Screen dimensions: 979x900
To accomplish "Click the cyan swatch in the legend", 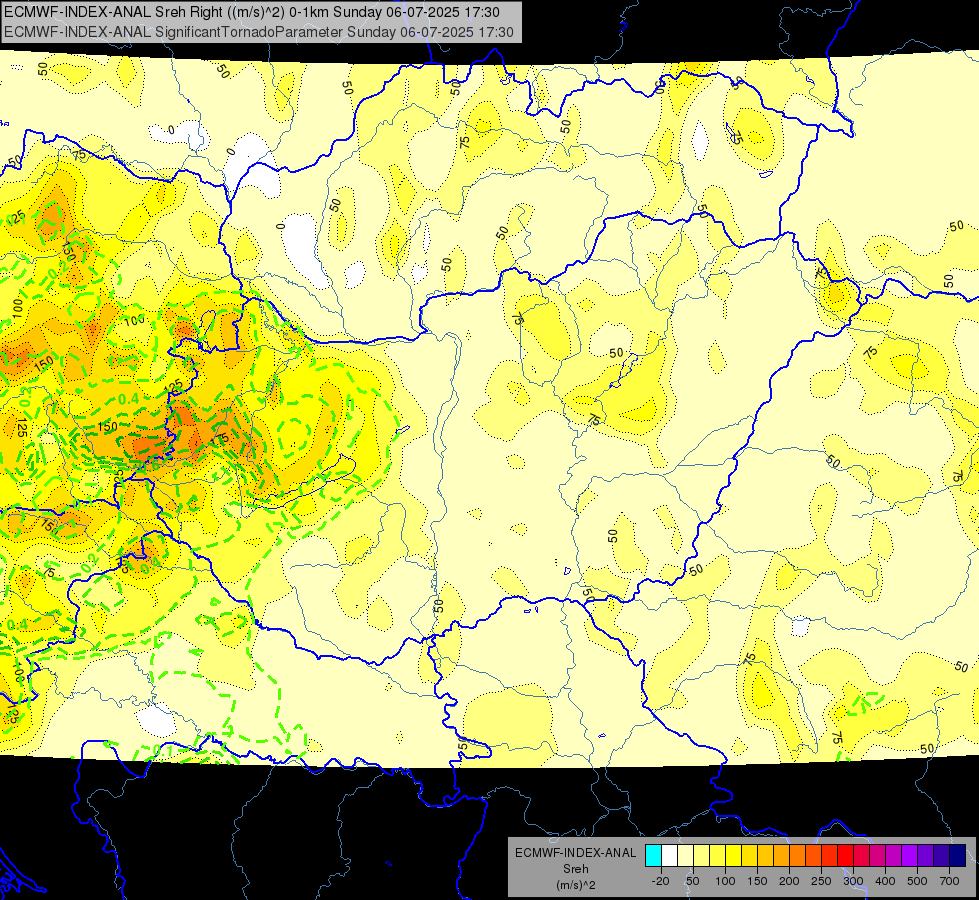I will [653, 856].
